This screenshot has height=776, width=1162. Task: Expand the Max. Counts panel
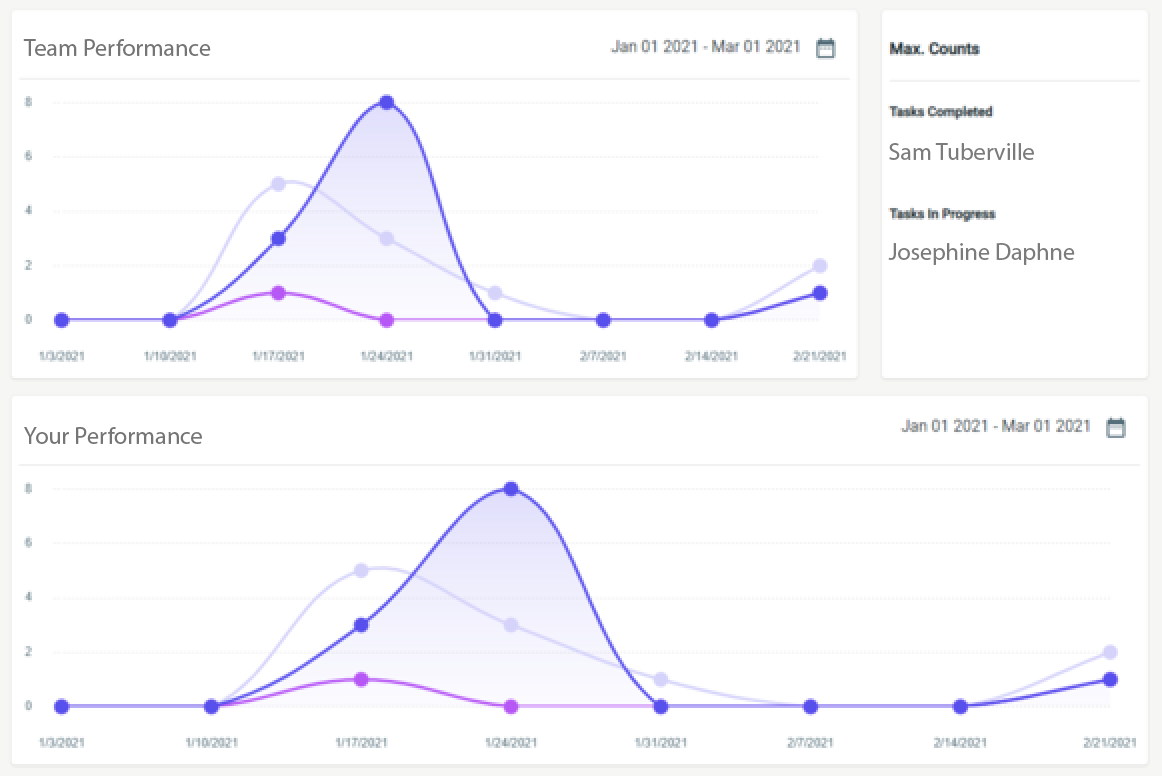point(934,48)
